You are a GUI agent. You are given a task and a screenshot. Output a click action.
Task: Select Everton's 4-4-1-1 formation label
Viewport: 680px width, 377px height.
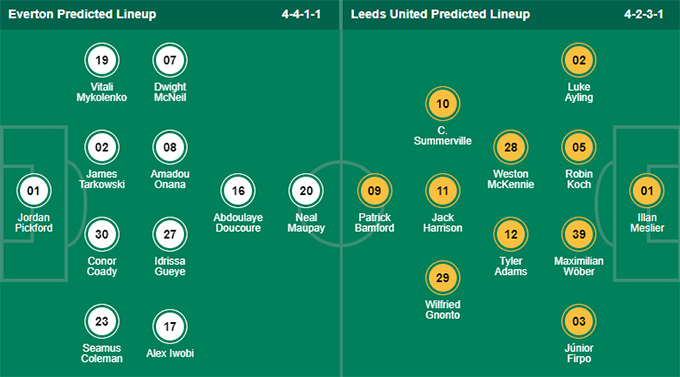(x=301, y=14)
